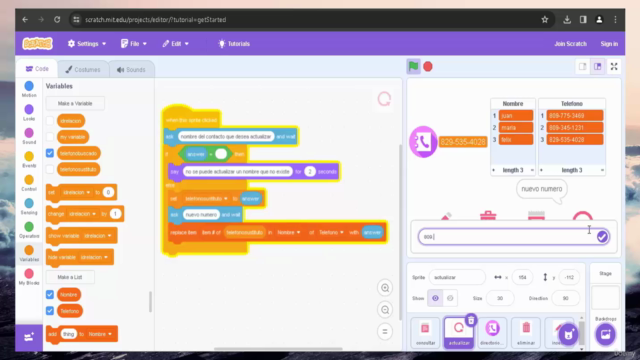The width and height of the screenshot is (640, 360).
Task: Switch to the Costumes tab
Action: pos(83,69)
